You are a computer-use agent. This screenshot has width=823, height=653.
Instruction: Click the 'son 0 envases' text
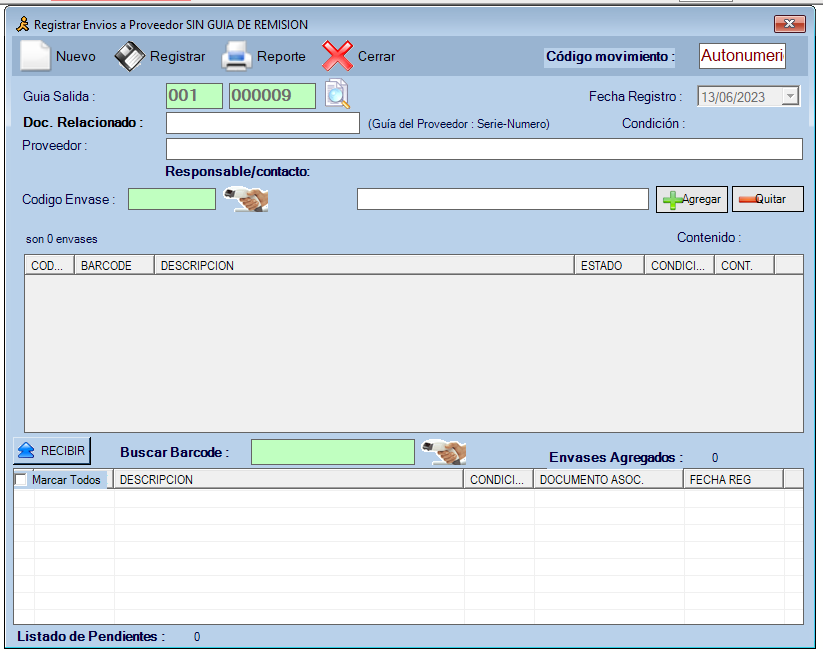[x=61, y=239]
